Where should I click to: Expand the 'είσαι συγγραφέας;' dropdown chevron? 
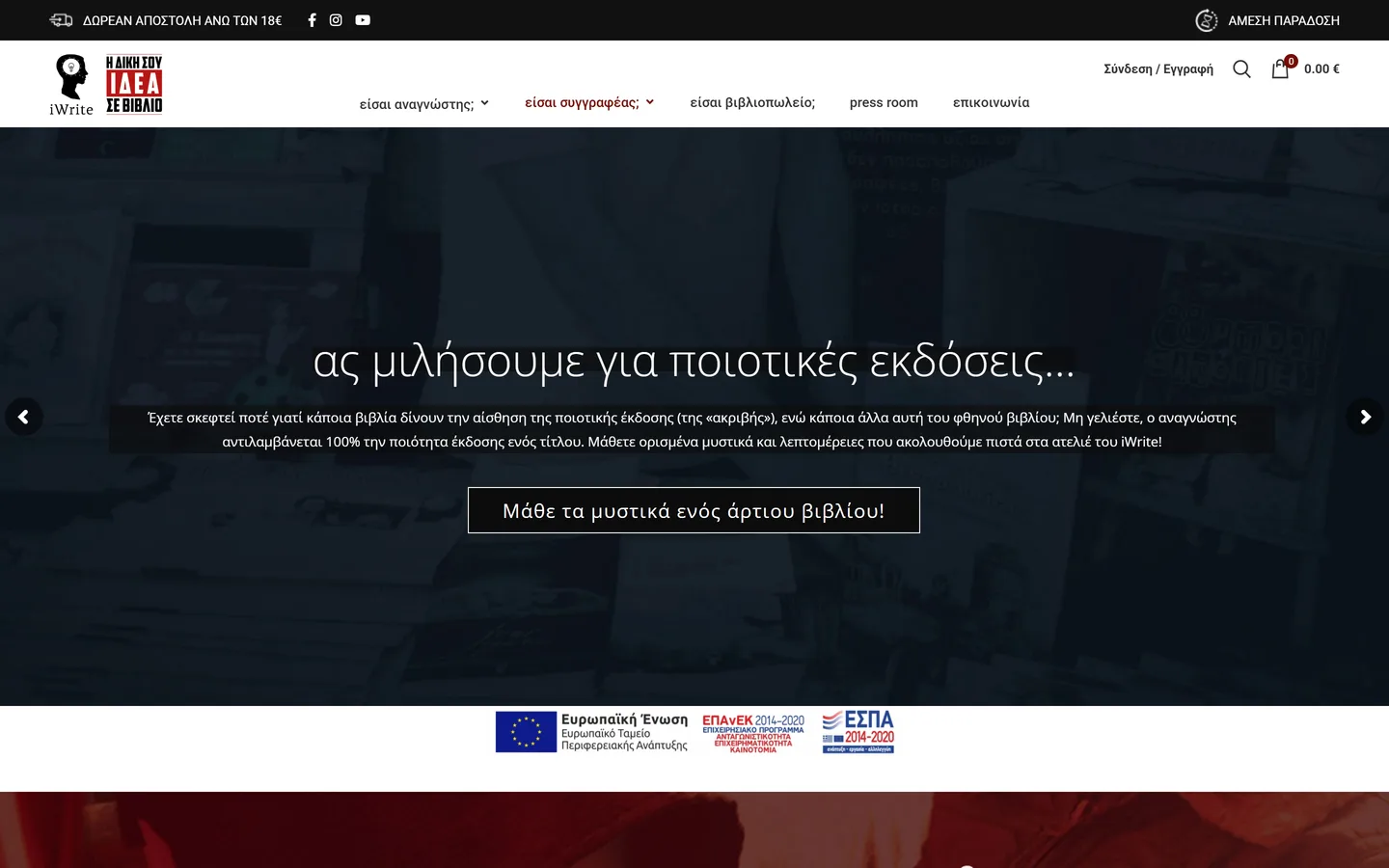point(650,102)
